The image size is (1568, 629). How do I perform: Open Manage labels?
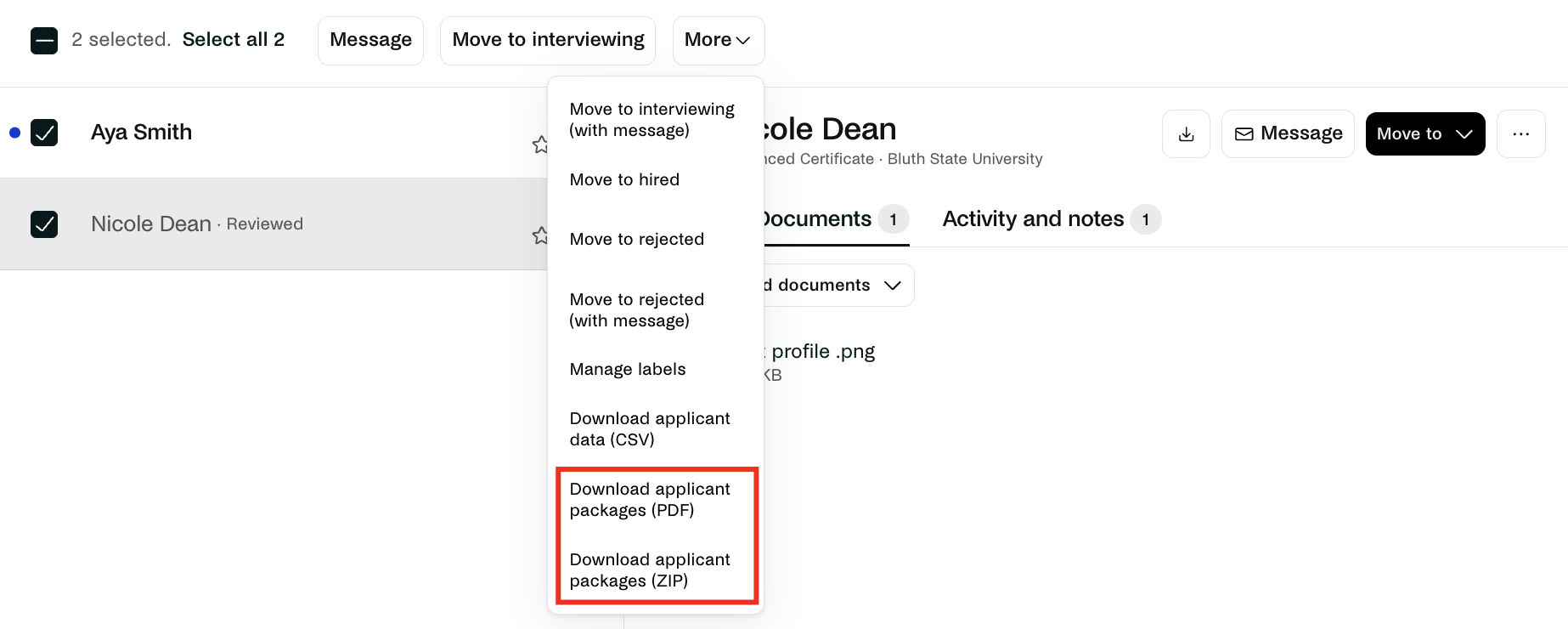tap(627, 369)
